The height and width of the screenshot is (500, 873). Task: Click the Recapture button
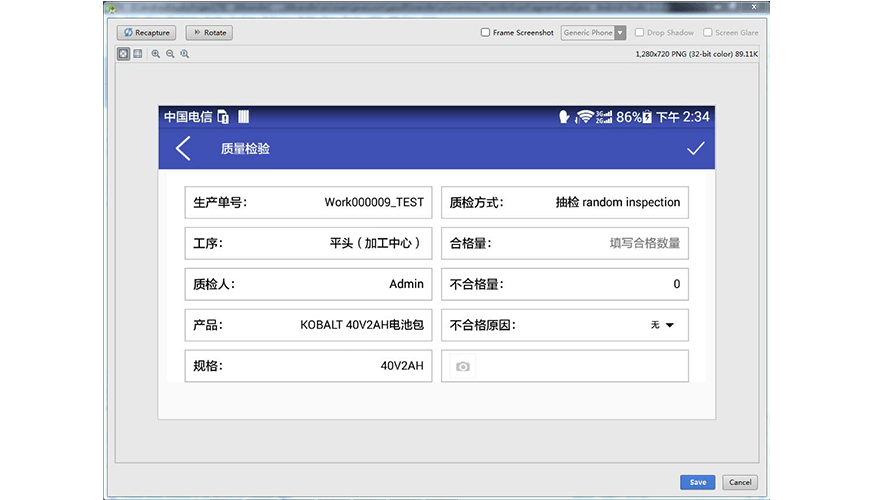146,33
